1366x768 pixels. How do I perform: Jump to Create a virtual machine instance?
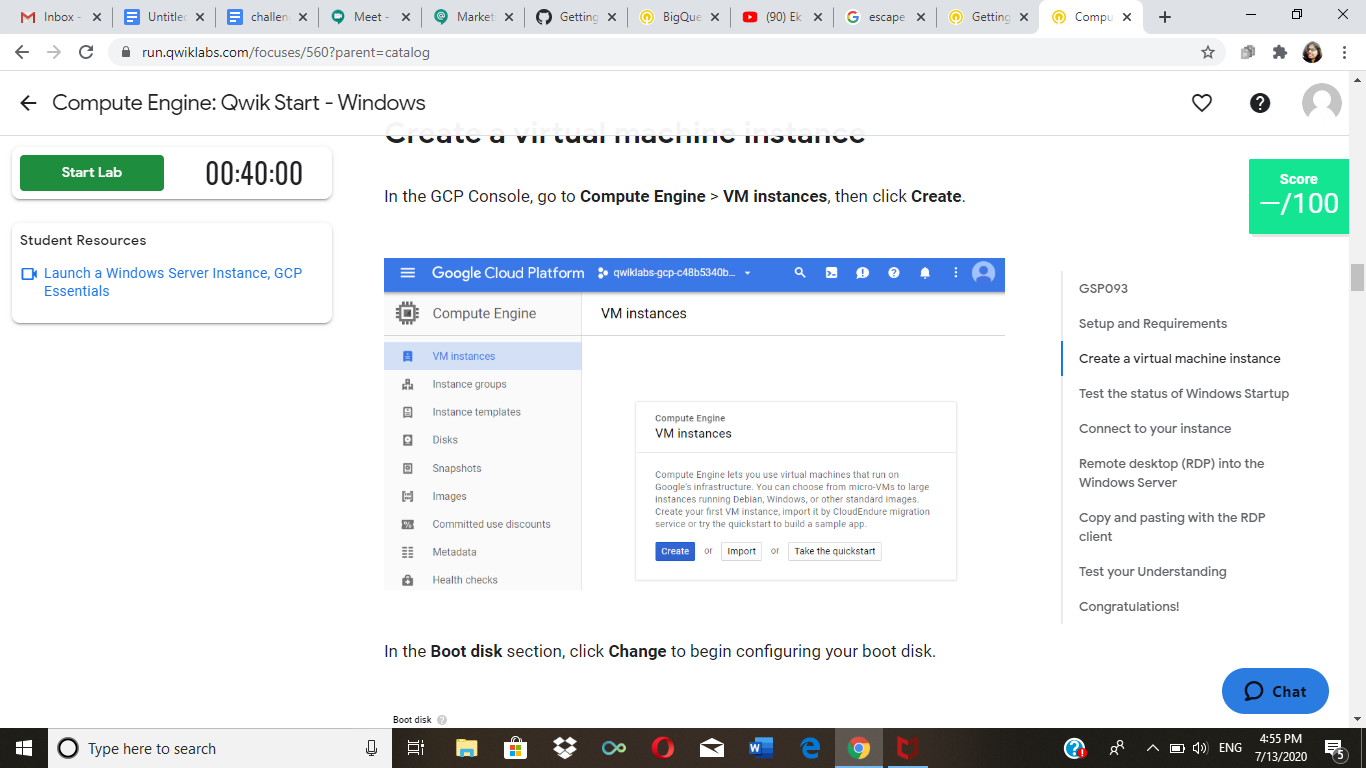pos(1180,359)
